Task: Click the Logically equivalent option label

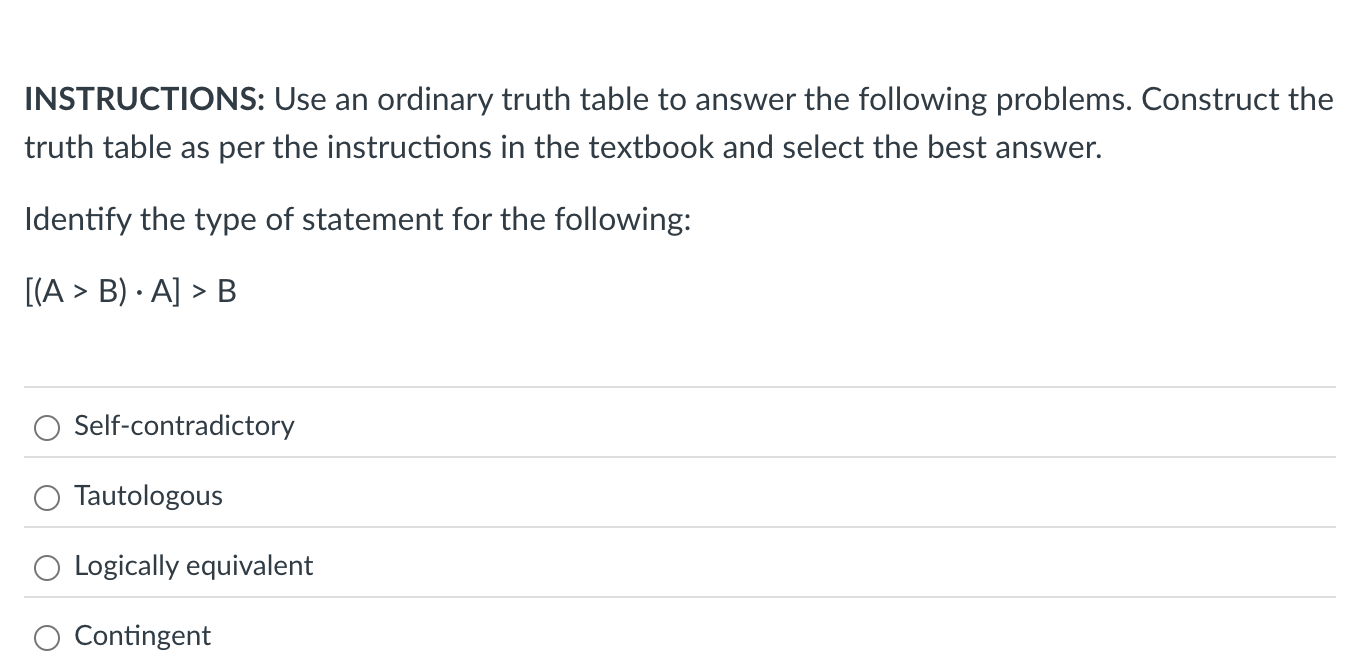Action: click(x=193, y=565)
